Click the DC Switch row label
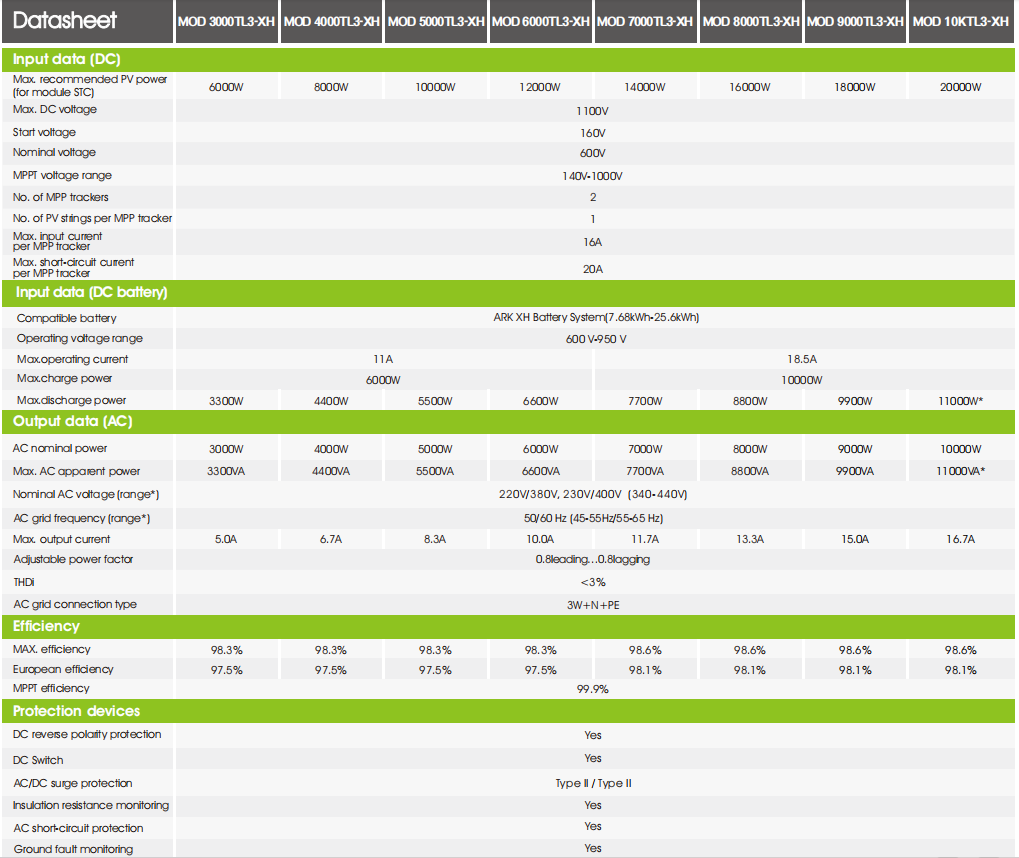The width and height of the screenshot is (1019, 858). click(38, 760)
